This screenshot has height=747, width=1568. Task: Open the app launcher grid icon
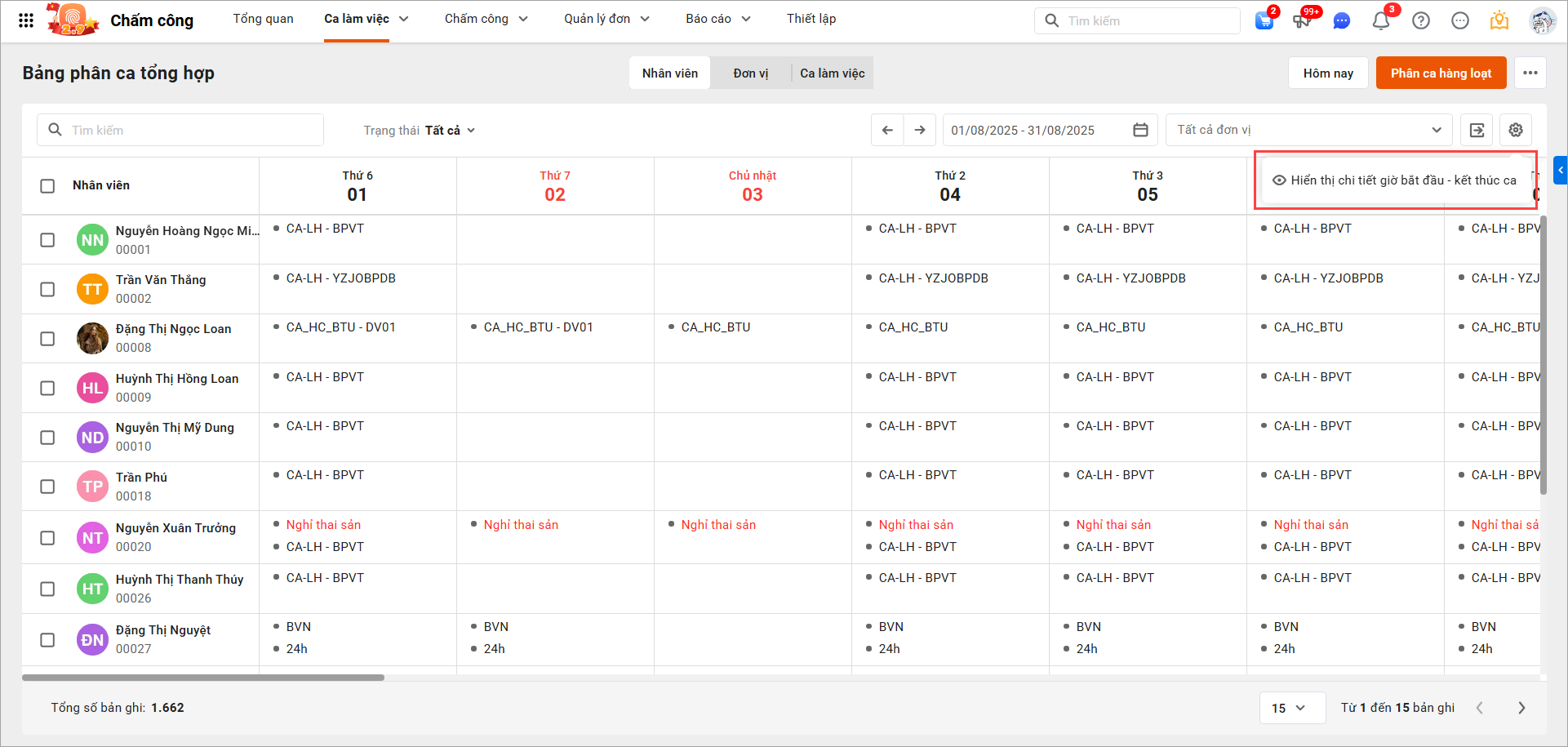[x=26, y=20]
